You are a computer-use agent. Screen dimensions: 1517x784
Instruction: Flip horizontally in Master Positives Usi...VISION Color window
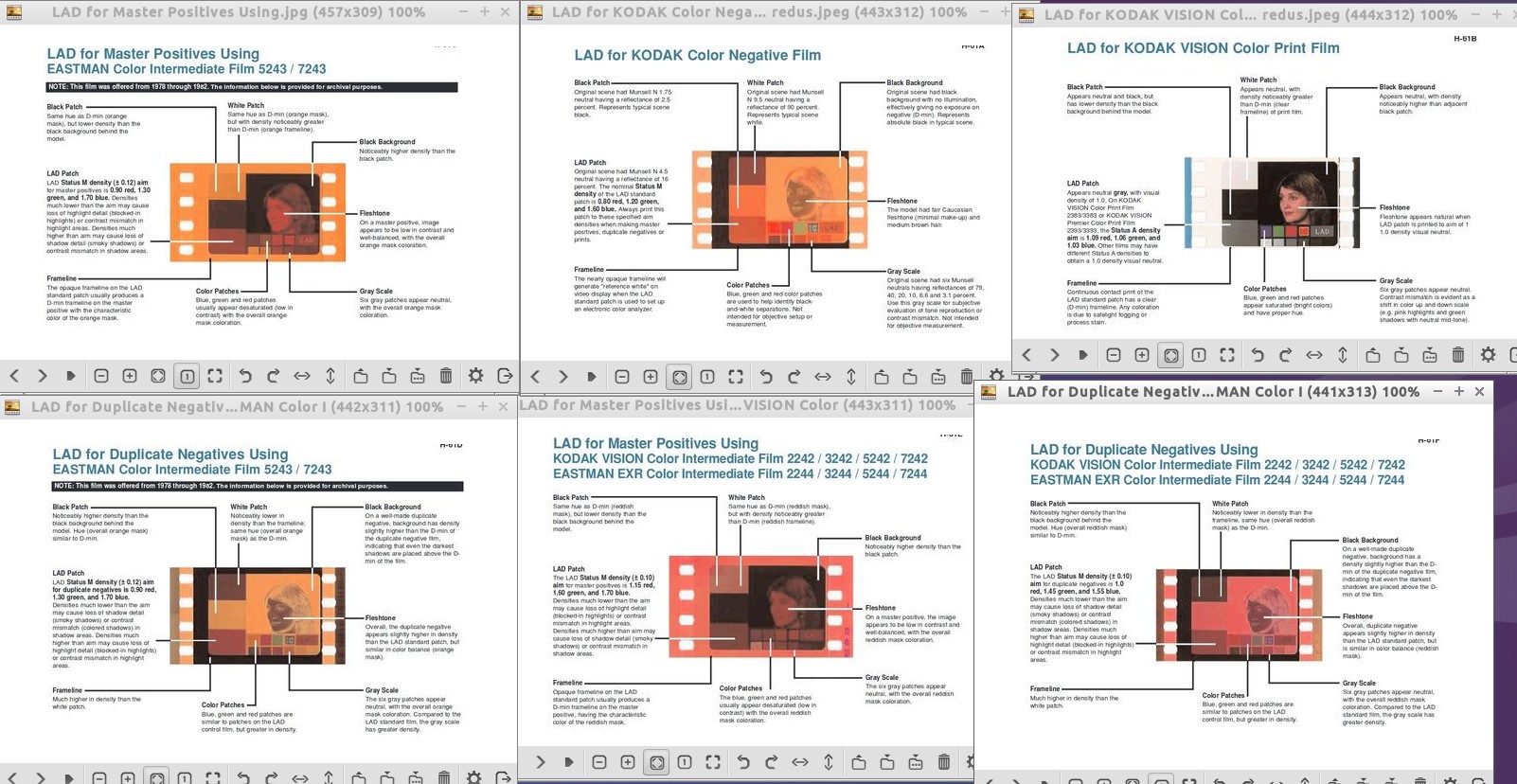[800, 762]
